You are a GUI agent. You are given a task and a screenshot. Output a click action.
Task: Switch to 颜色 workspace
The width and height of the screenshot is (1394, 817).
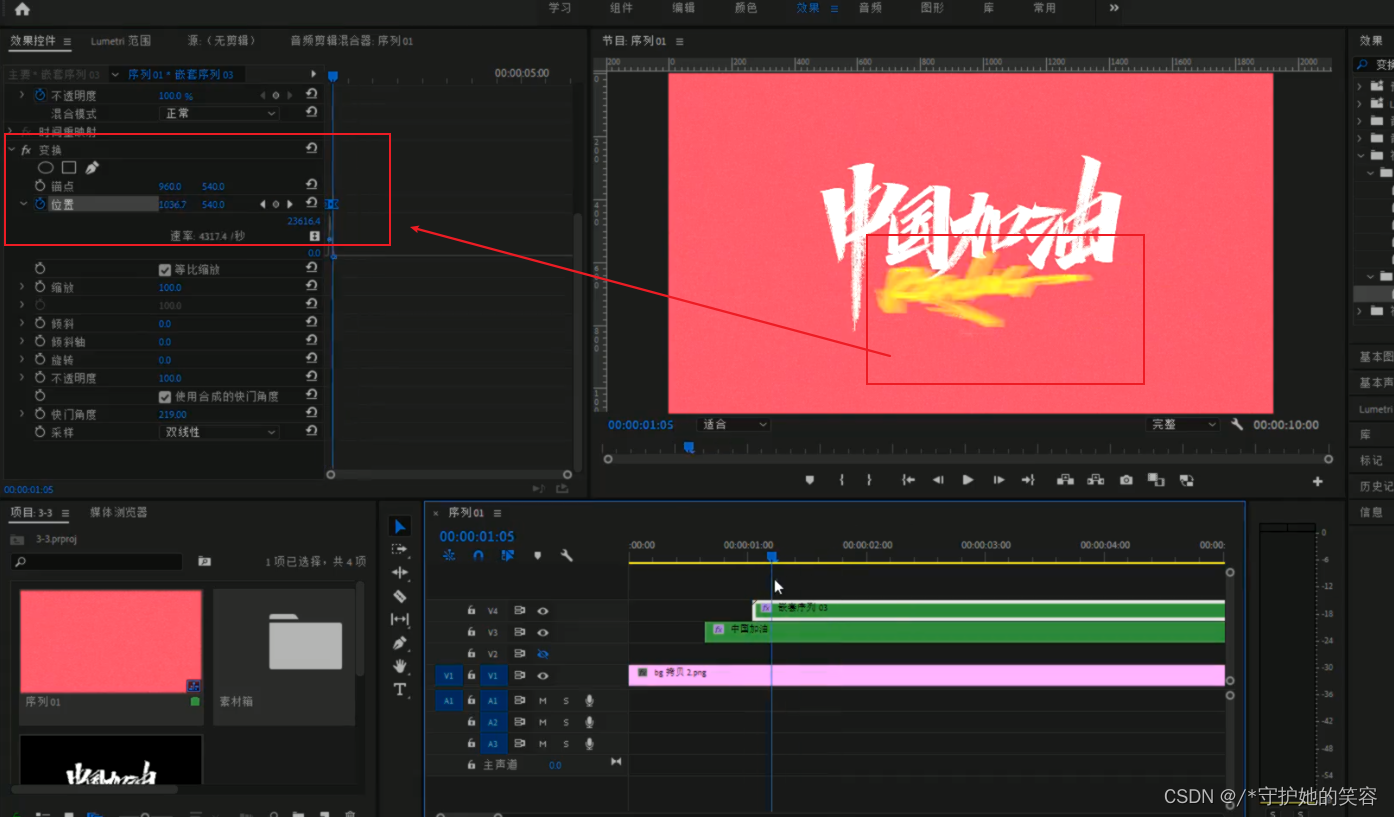point(746,8)
